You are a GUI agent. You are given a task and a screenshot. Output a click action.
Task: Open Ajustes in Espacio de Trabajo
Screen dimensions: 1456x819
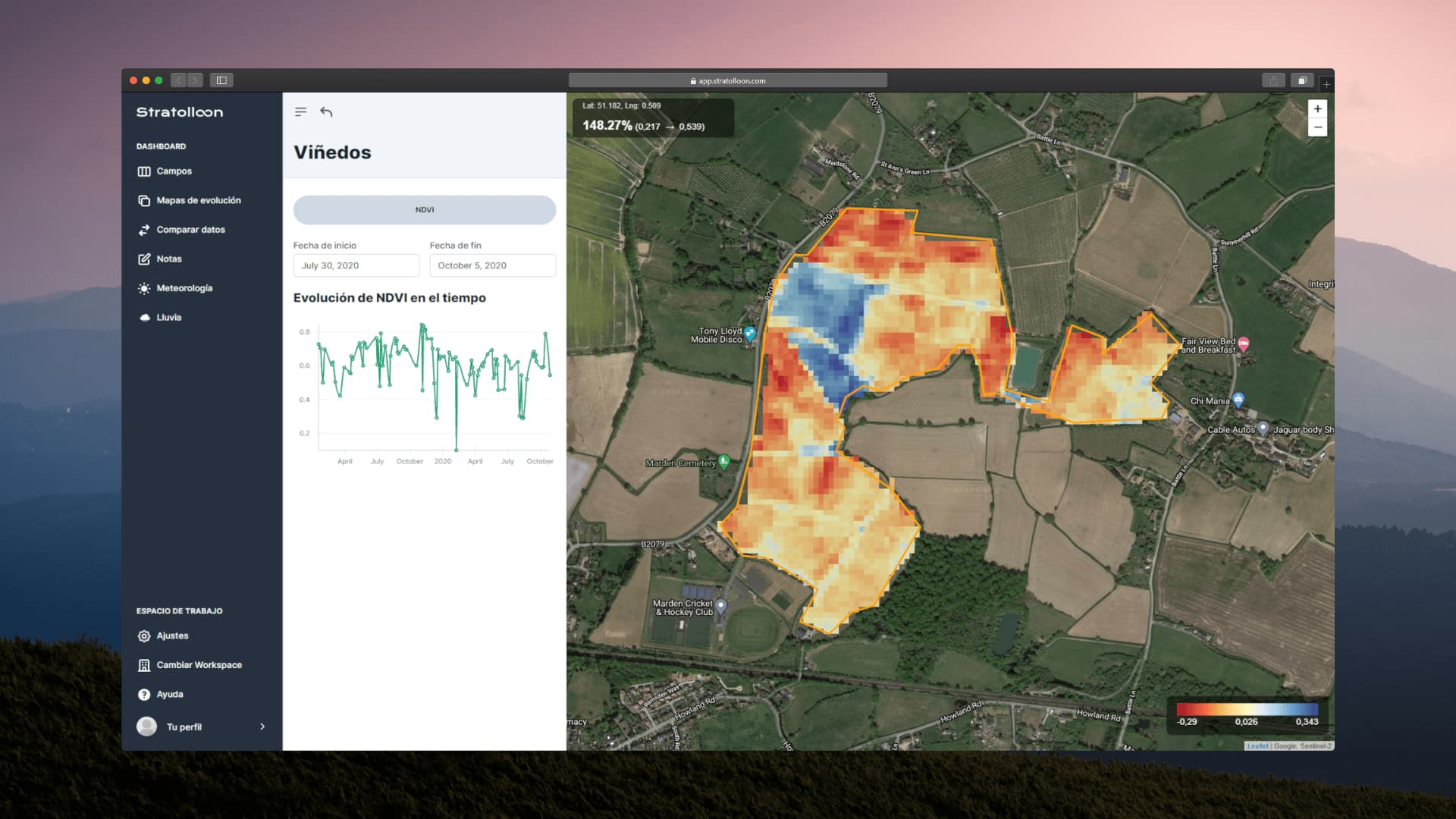(172, 635)
